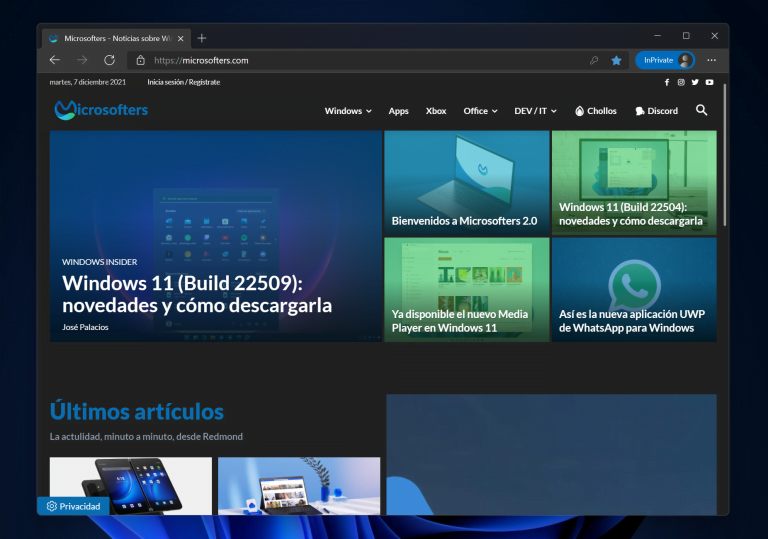This screenshot has width=768, height=539.
Task: Open the Privacidad settings button
Action: click(x=73, y=506)
